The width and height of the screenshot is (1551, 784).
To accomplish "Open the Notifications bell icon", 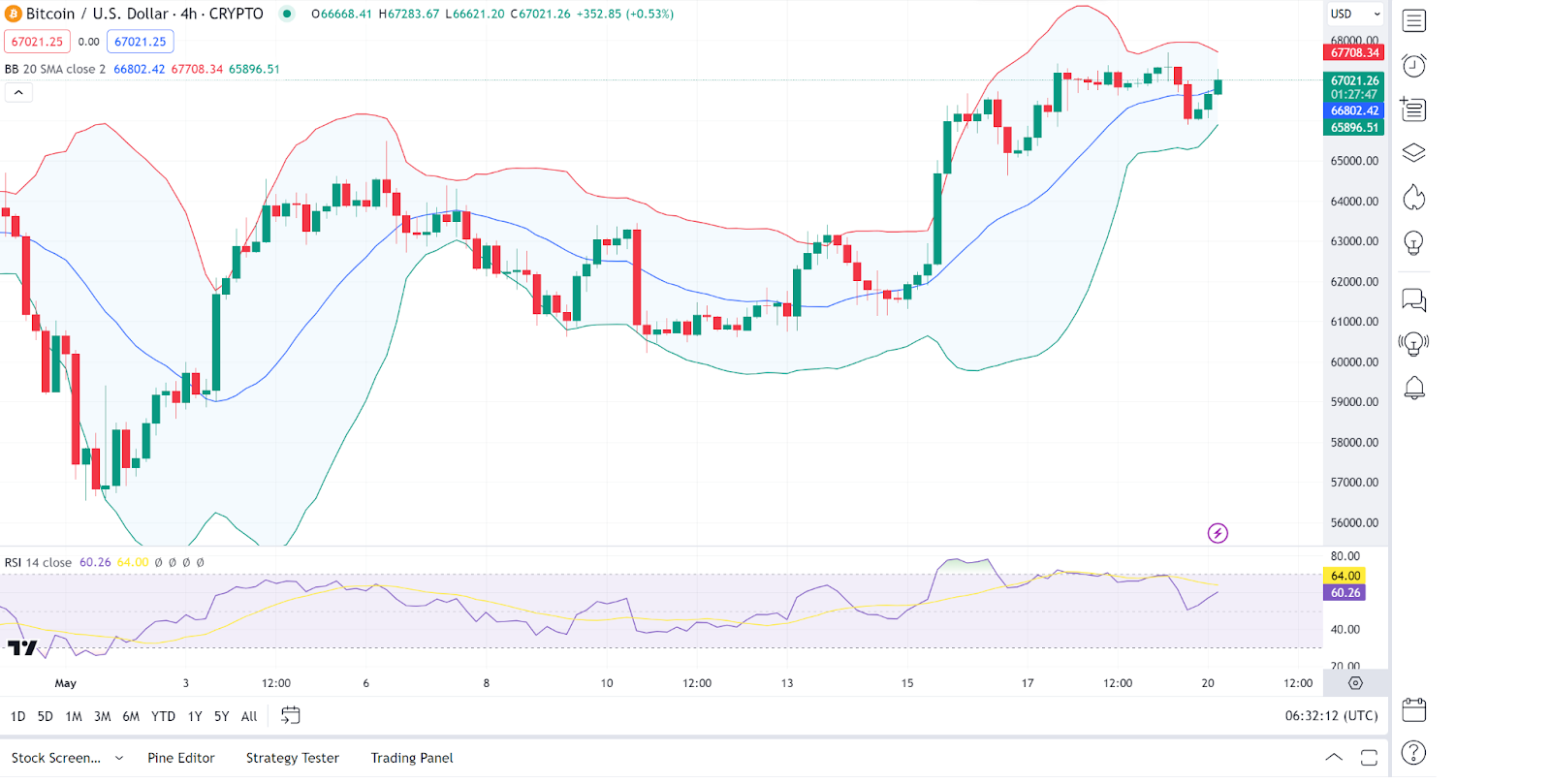I will (x=1414, y=388).
